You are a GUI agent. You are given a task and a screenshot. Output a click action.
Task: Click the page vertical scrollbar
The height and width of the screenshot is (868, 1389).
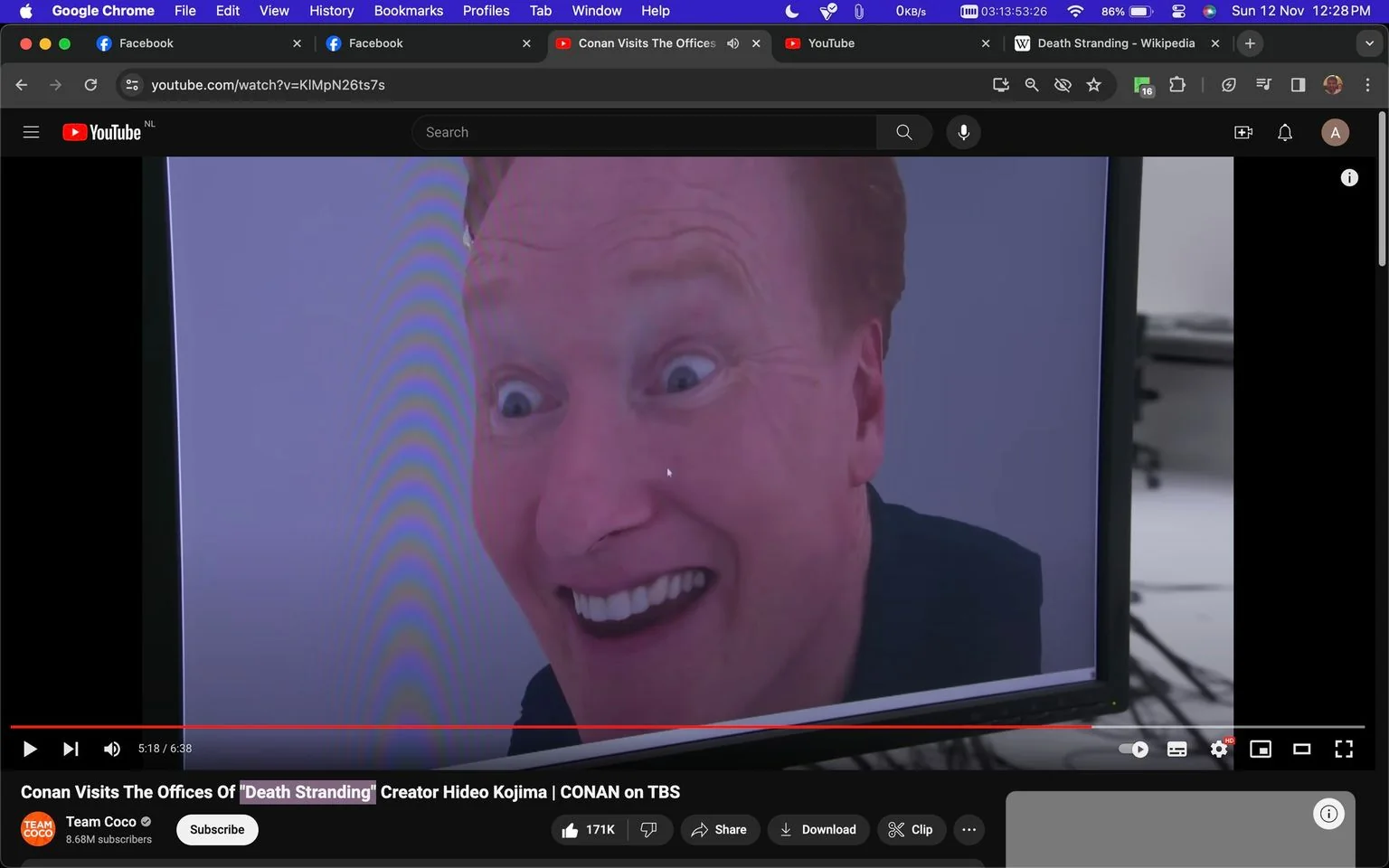(x=1382, y=190)
